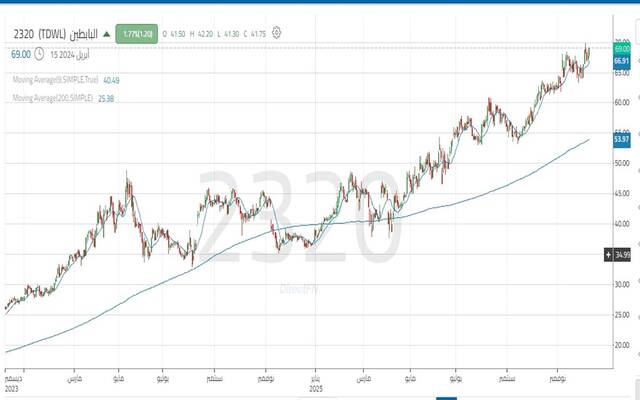Click the blue 53.97 price axis tag
This screenshot has height=400, width=640.
pyautogui.click(x=621, y=140)
